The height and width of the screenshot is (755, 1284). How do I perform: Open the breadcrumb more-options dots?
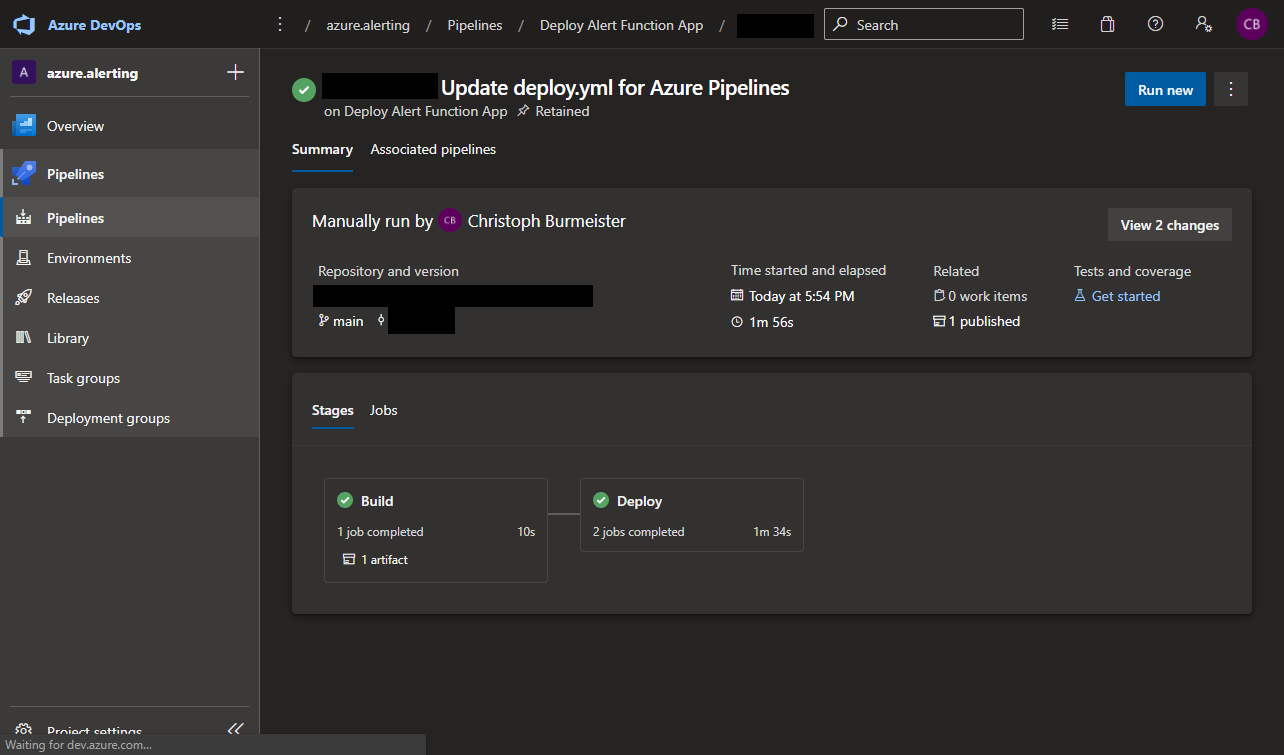tap(280, 25)
